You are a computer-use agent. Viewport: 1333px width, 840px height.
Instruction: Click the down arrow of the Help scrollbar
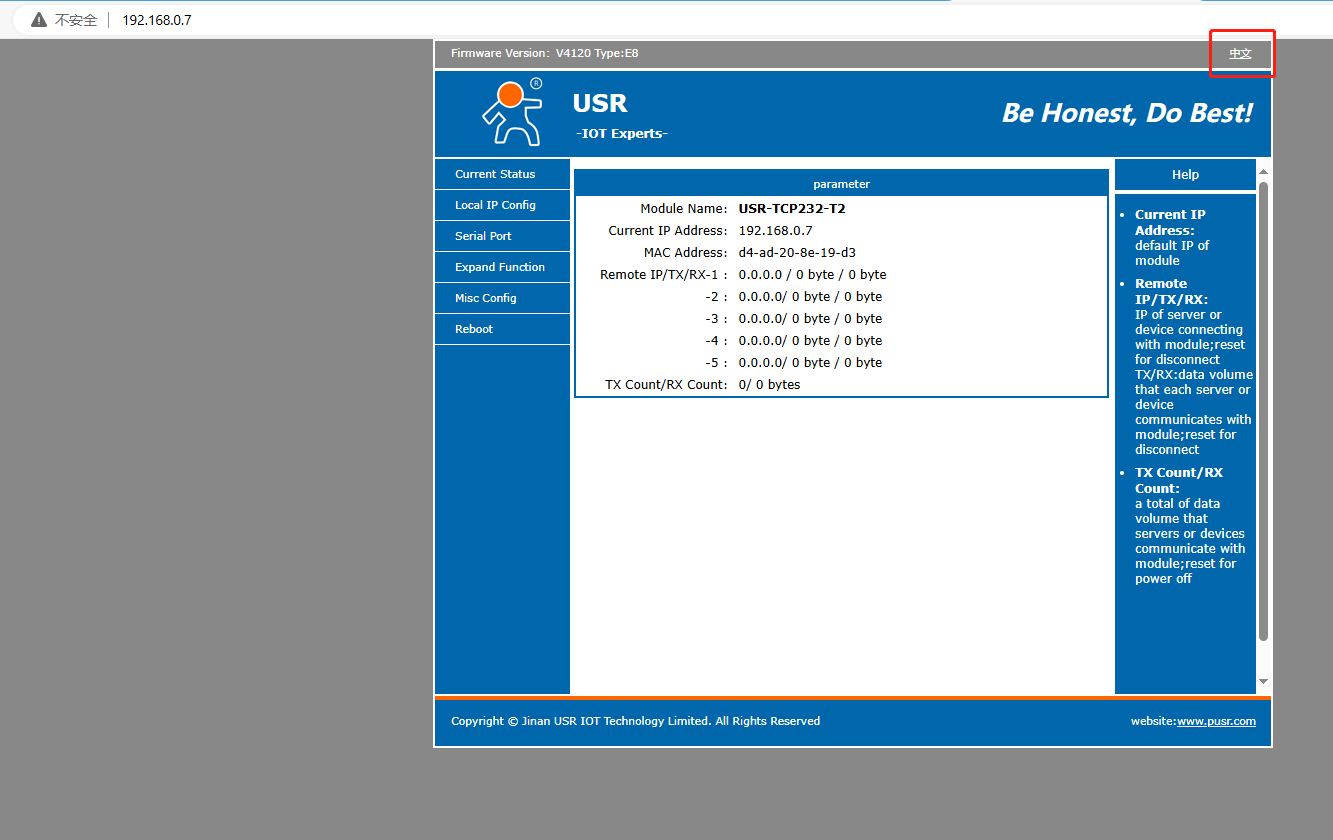click(1263, 681)
